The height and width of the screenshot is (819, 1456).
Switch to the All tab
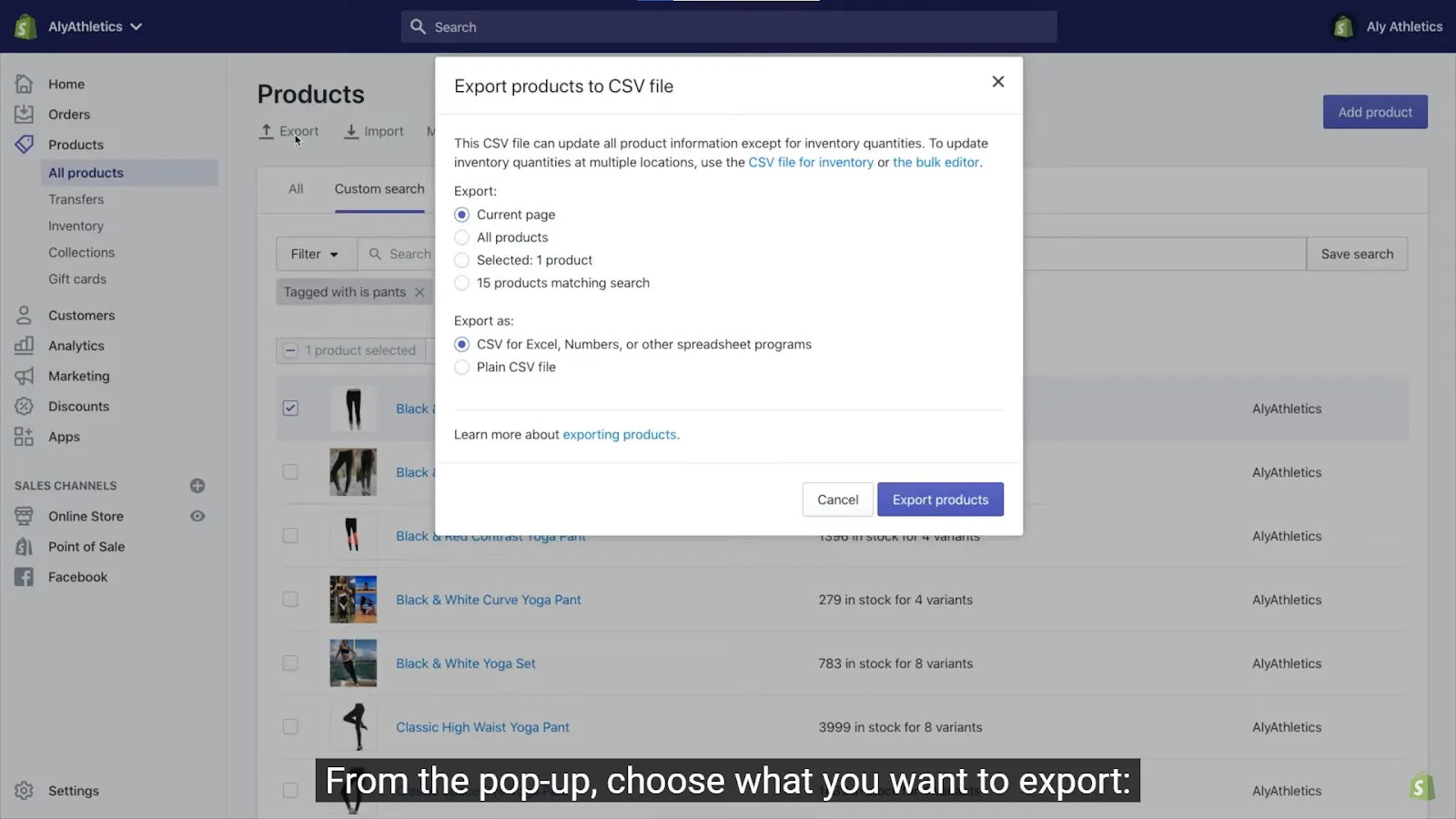pyautogui.click(x=296, y=189)
